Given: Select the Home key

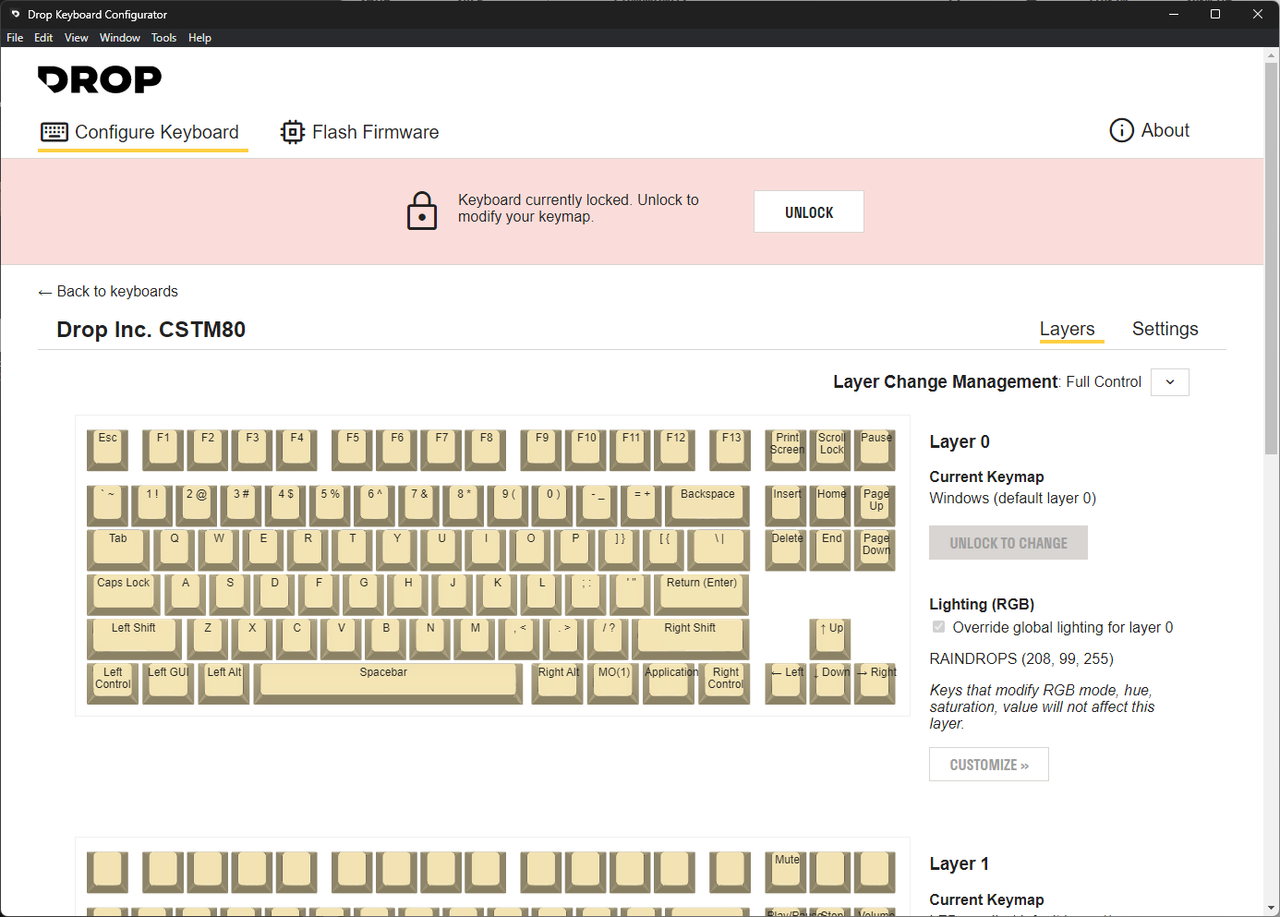Looking at the screenshot, I should 831,505.
